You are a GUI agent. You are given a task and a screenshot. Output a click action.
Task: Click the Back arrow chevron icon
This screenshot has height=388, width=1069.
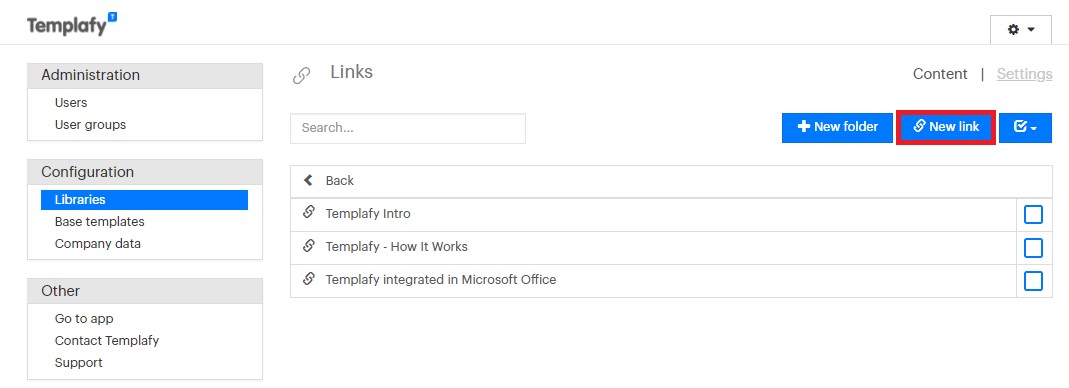pos(309,180)
